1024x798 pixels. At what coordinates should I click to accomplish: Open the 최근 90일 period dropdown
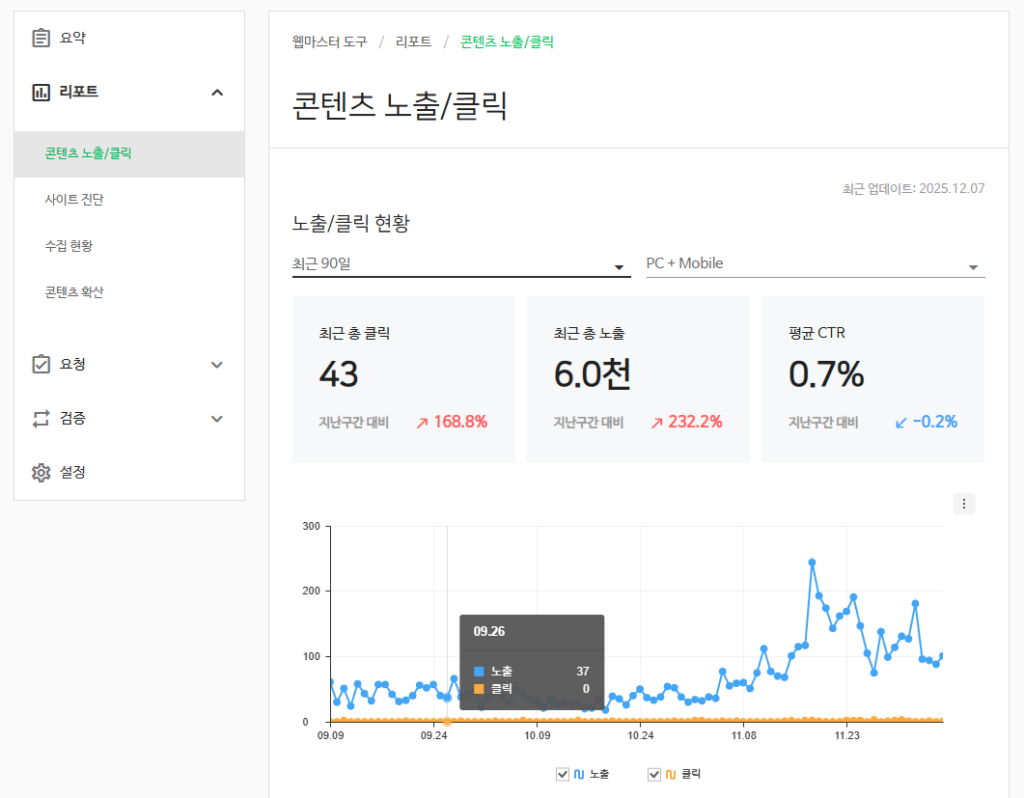tap(461, 265)
